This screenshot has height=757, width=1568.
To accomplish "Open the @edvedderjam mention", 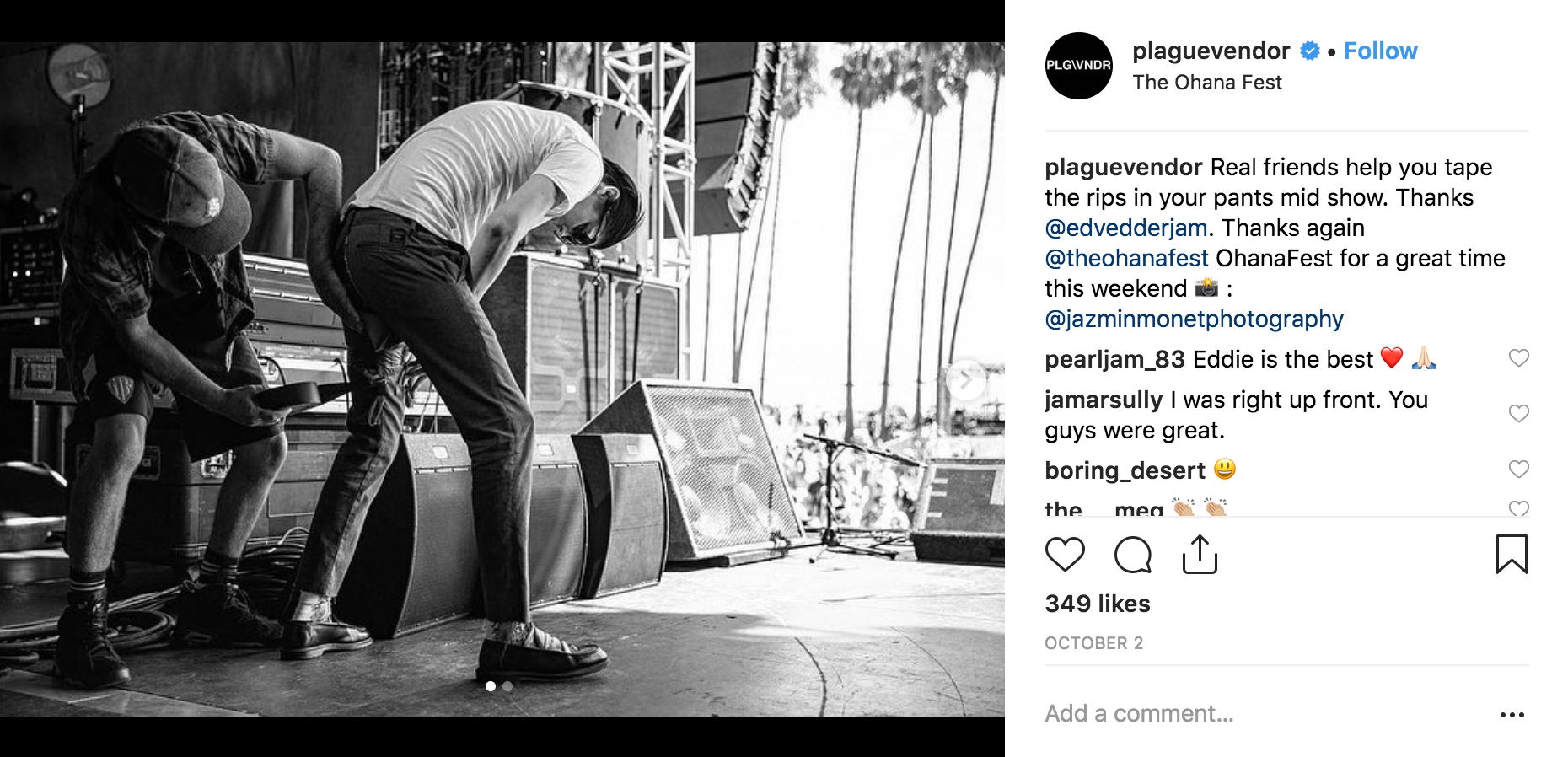I will click(x=1126, y=228).
